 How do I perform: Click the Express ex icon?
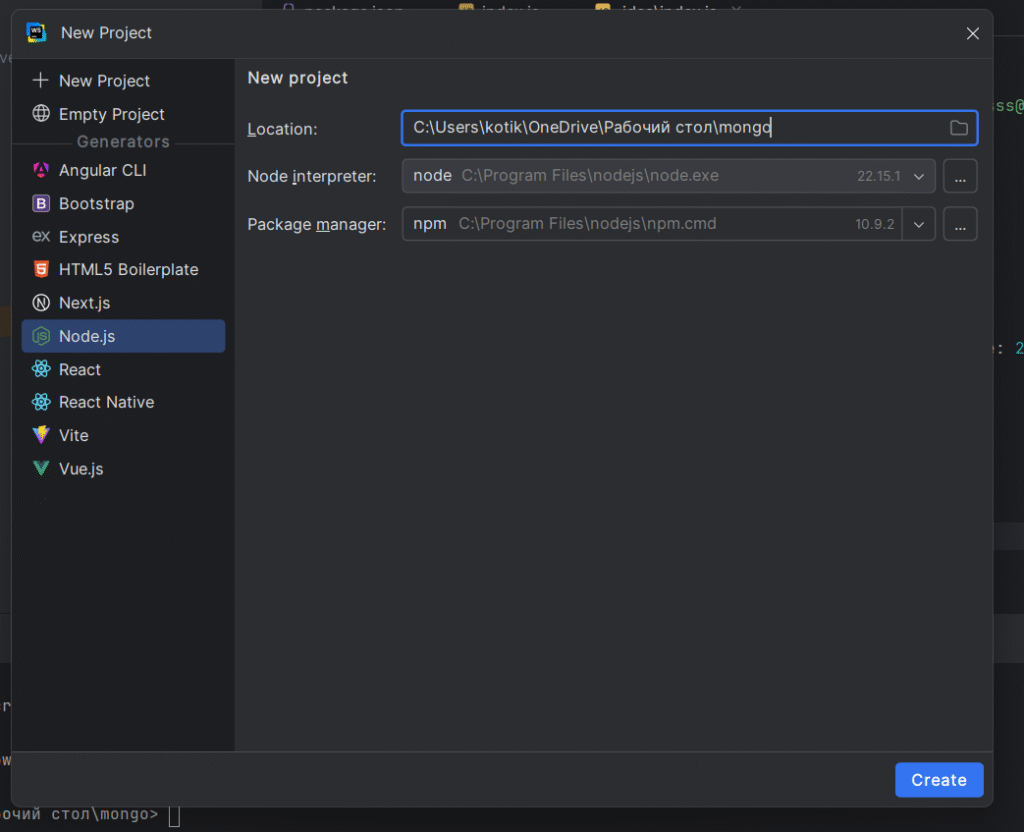point(41,236)
